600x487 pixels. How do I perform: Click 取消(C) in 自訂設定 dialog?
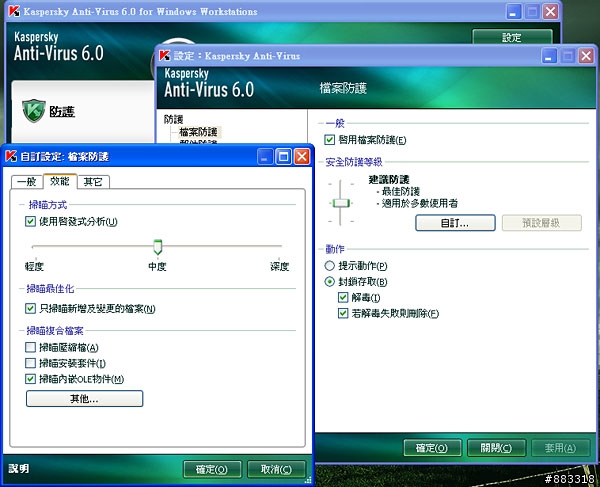pyautogui.click(x=276, y=469)
